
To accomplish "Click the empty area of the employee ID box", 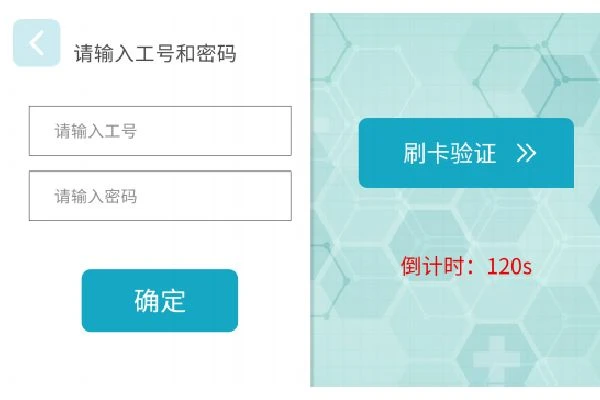I will coord(214,131).
